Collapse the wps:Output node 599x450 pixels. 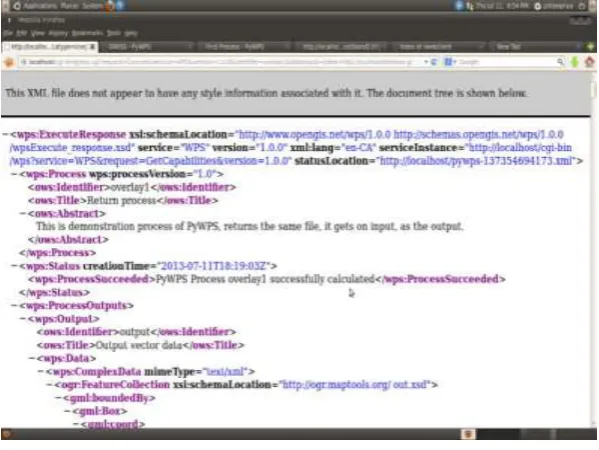coord(23,319)
